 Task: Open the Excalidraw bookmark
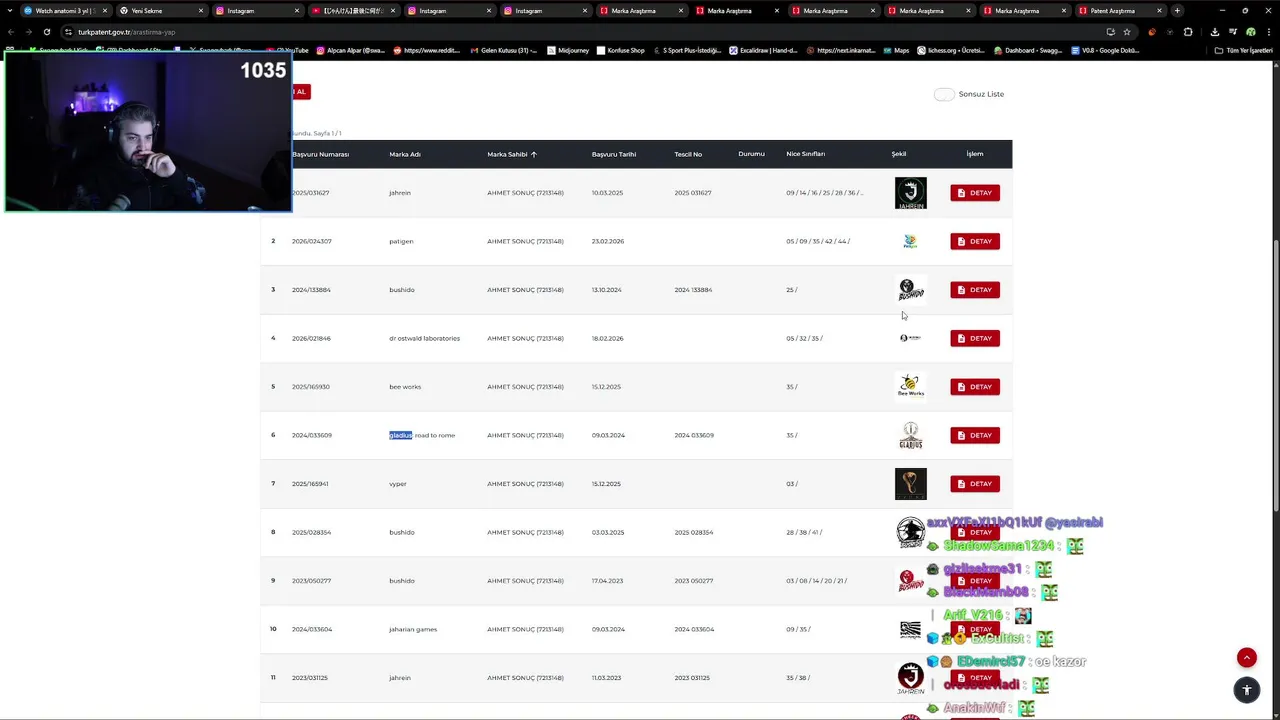click(x=763, y=50)
